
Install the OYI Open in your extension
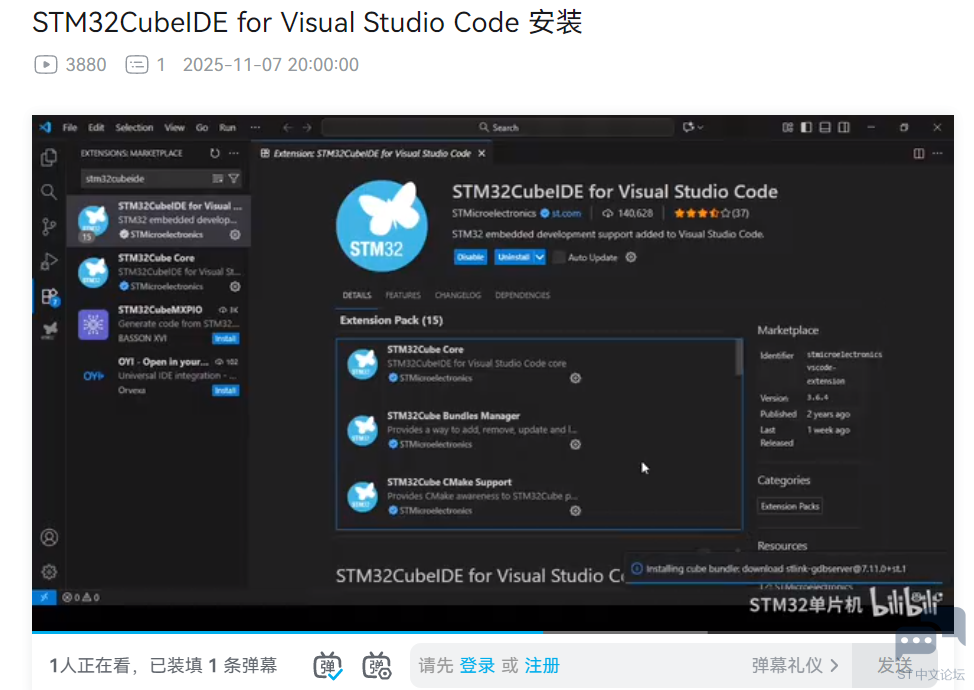(x=225, y=390)
